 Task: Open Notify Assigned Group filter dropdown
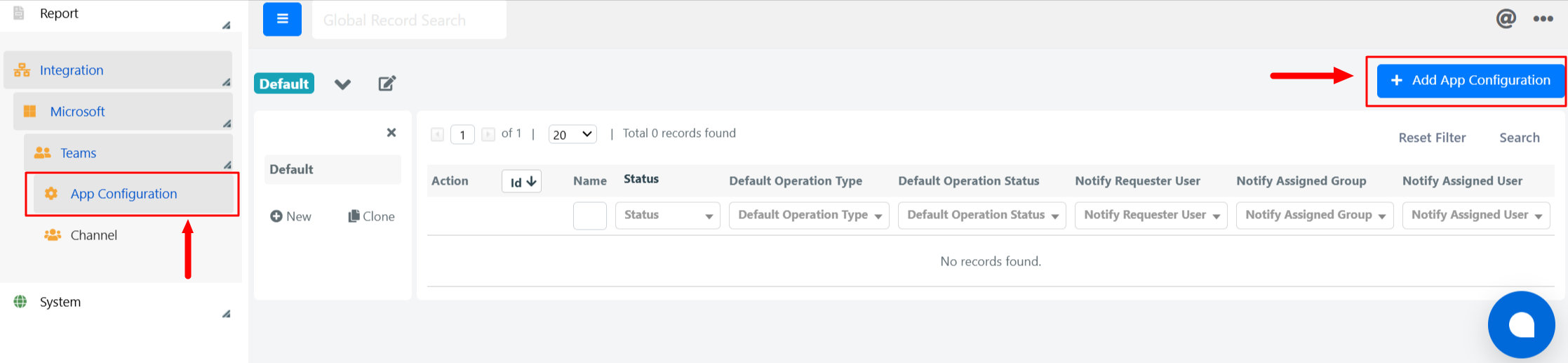click(1315, 216)
